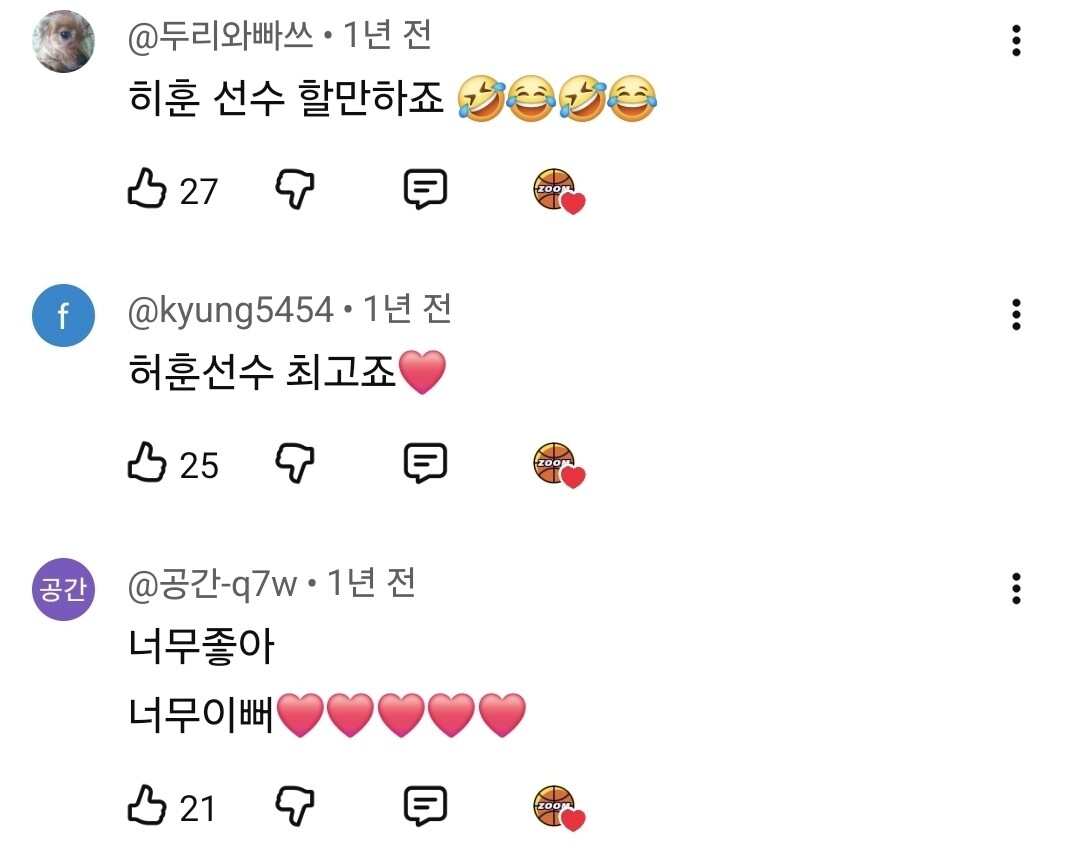Reply to the 히훈 선수 할만하죠 comment
The width and height of the screenshot is (1079, 860).
click(425, 189)
